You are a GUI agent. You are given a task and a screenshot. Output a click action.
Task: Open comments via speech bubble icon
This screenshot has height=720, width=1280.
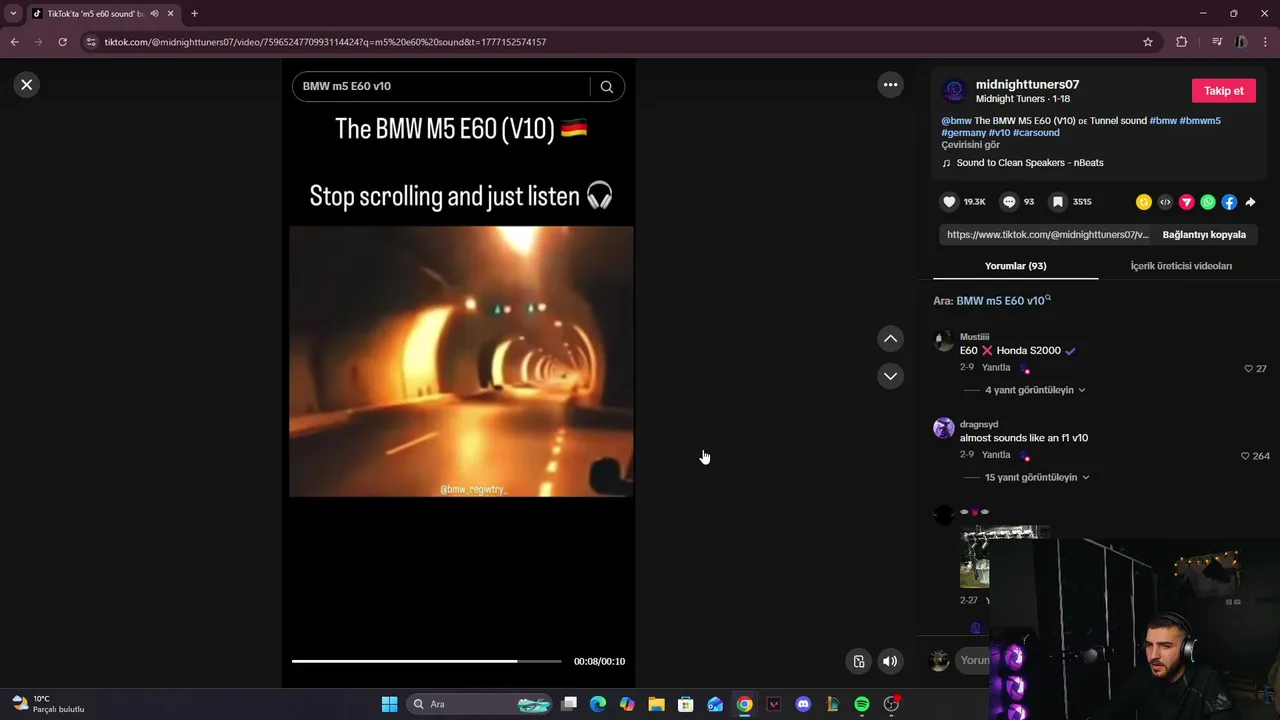click(x=1009, y=202)
